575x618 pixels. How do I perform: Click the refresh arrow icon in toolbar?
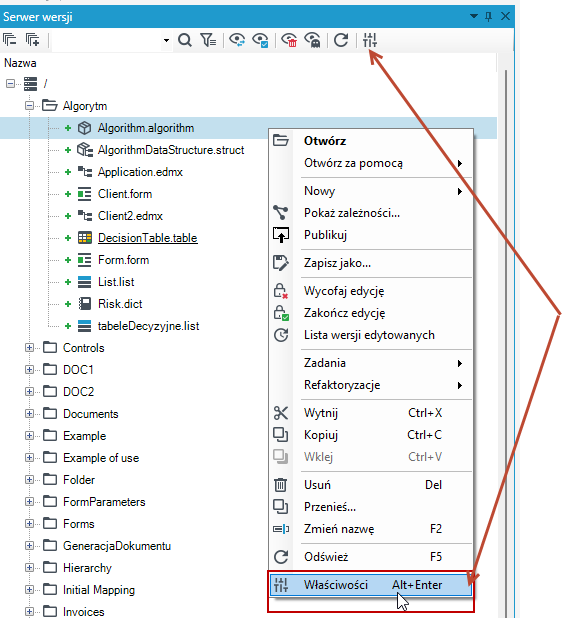341,40
